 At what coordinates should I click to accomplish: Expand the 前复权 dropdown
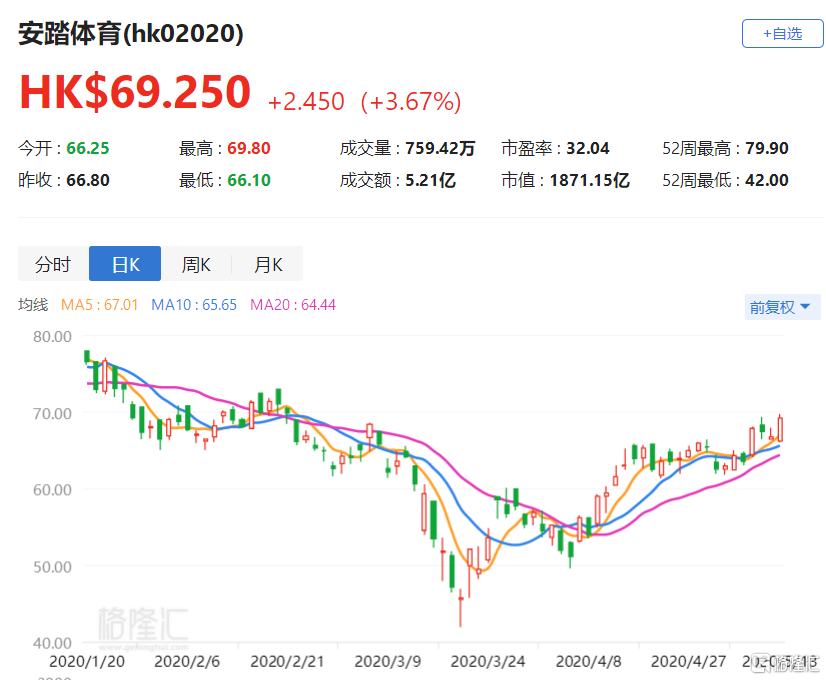coord(782,307)
